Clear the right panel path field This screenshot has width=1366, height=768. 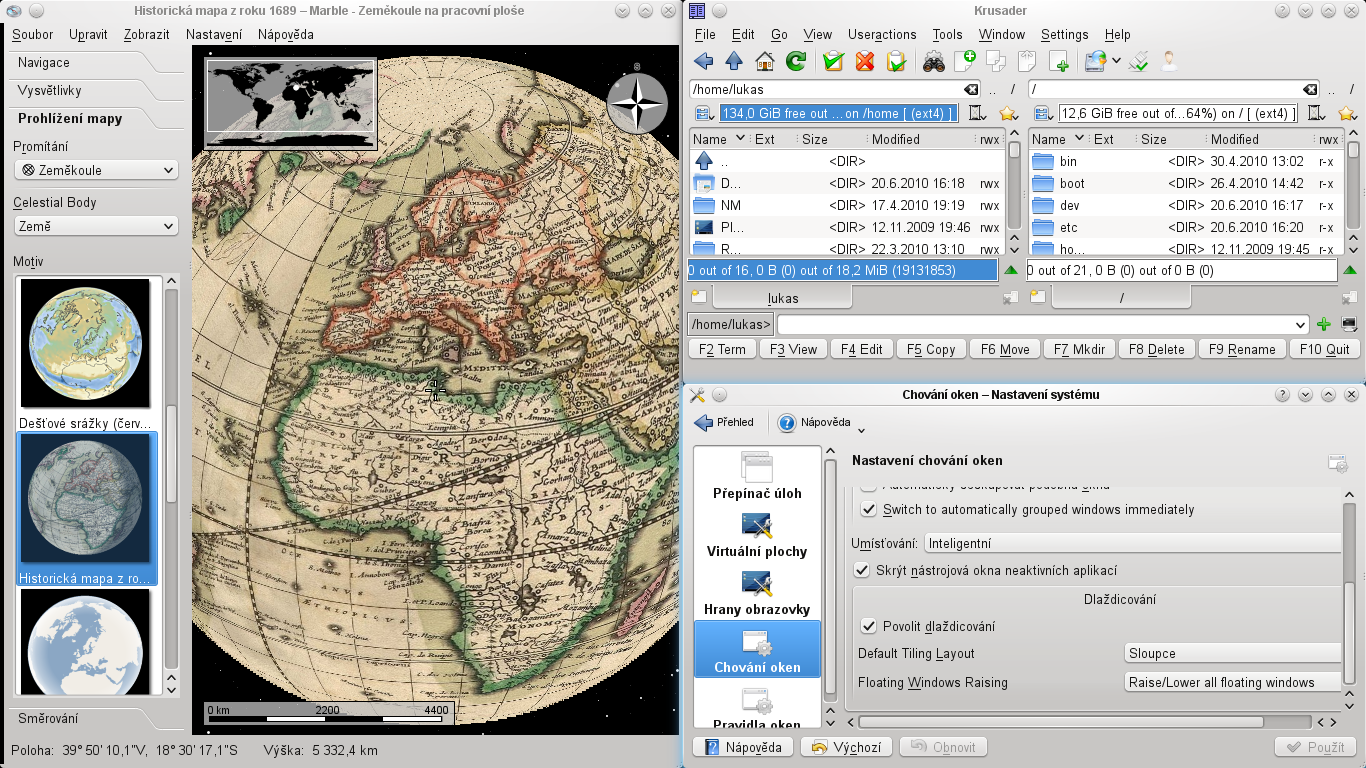[1310, 89]
